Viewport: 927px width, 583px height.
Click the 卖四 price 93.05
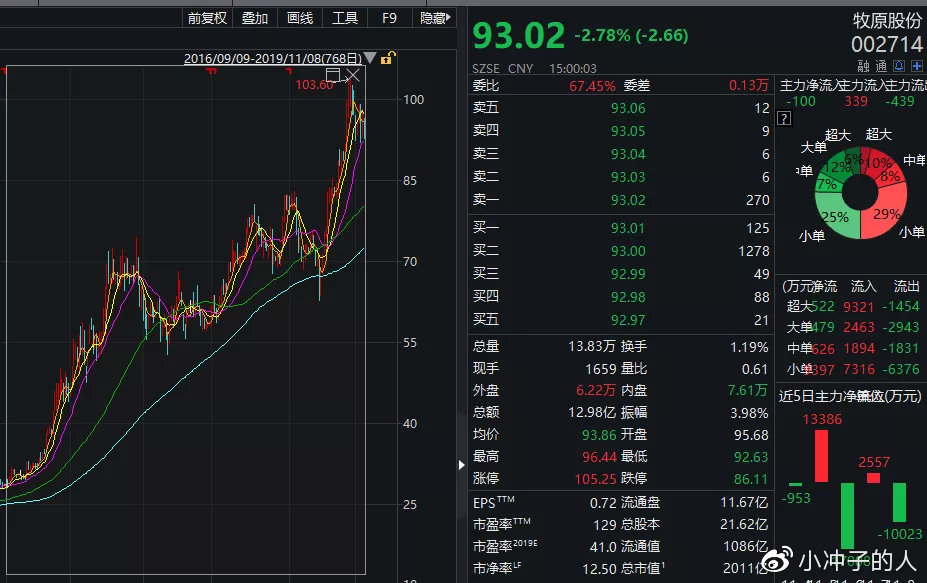pyautogui.click(x=628, y=131)
